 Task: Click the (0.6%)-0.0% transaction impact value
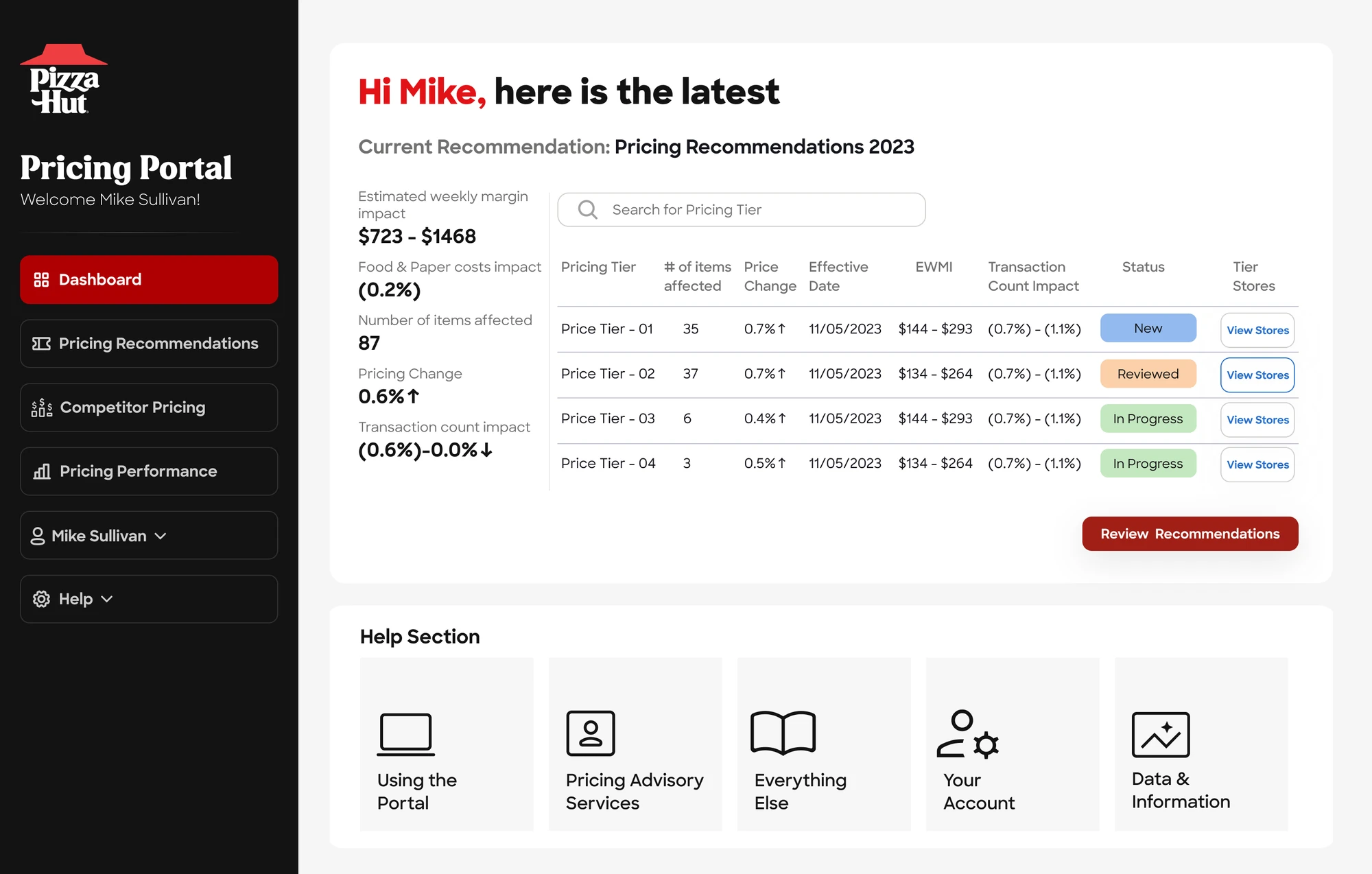click(x=425, y=450)
